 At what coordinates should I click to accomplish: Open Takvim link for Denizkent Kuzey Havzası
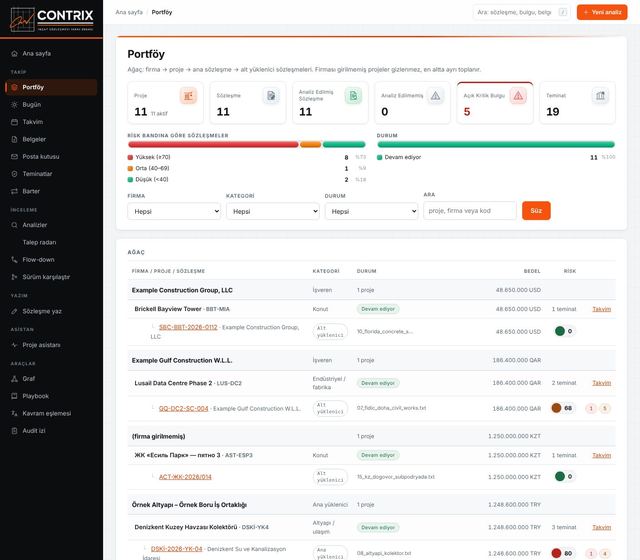coord(602,527)
